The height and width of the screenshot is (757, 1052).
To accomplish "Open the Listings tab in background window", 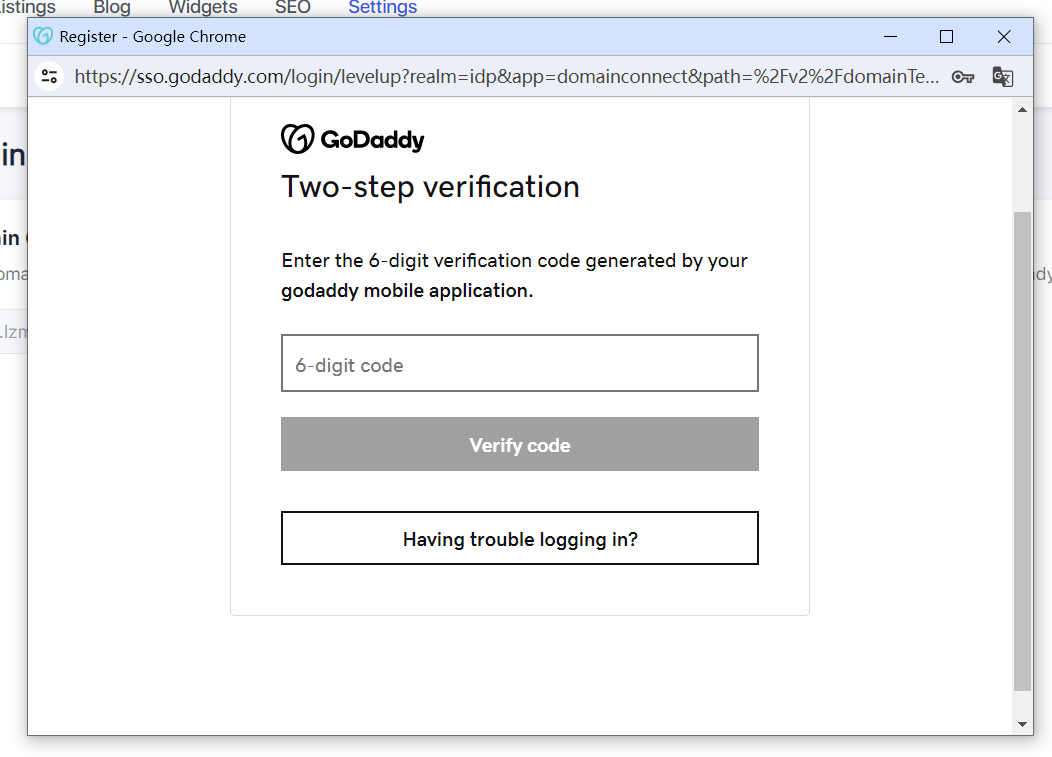I will (27, 7).
